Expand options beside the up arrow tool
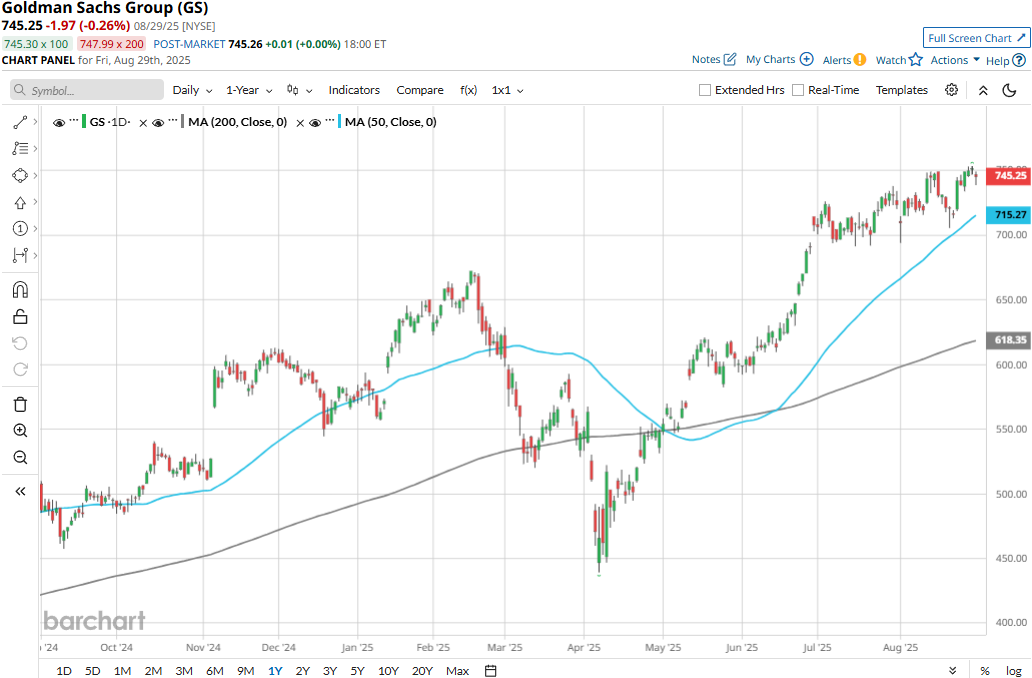 pos(35,202)
